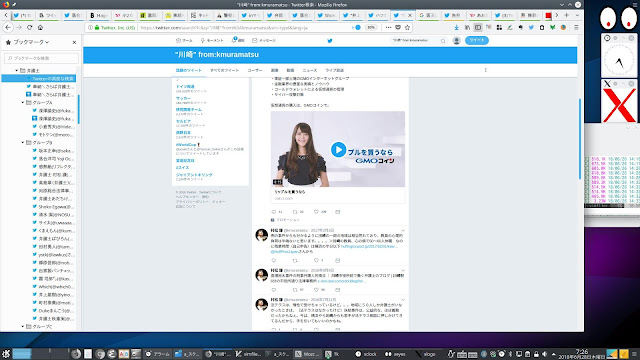Open the 村松 謙 avatar on first tweet
This screenshot has width=640, height=360.
click(x=262, y=235)
